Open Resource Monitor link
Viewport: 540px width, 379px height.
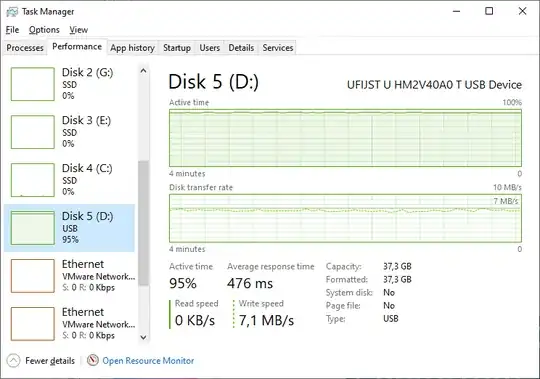[x=148, y=361]
